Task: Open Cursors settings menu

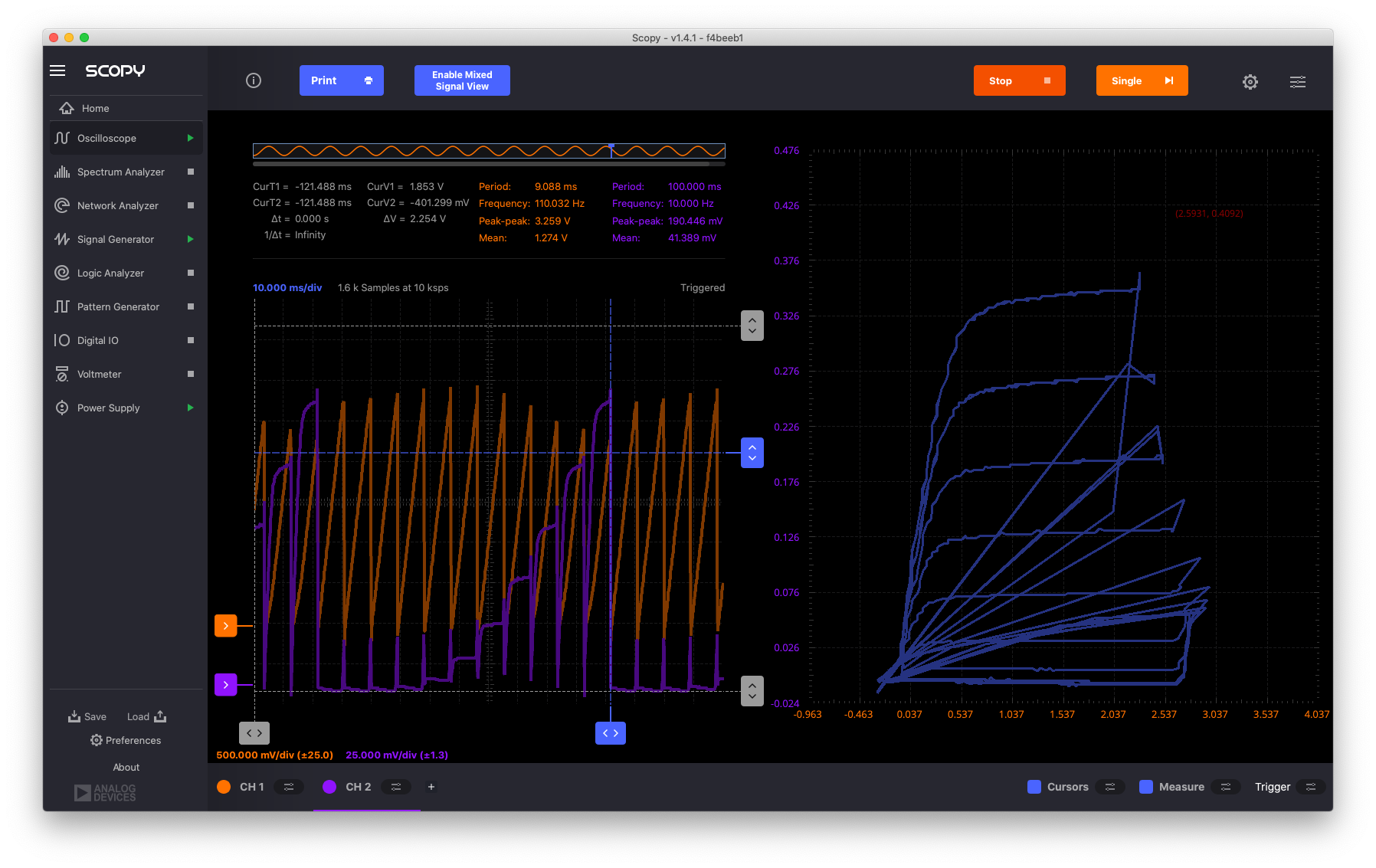Action: (1110, 787)
